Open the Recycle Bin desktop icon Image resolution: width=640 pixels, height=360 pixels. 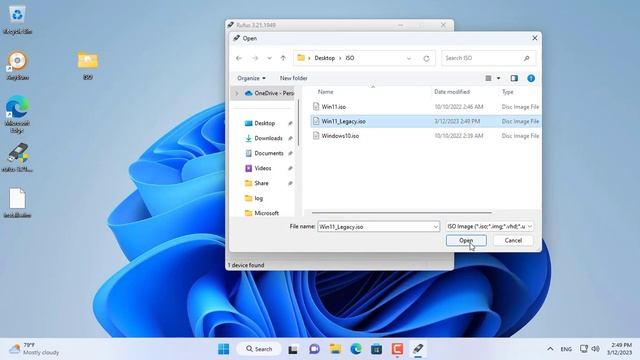[x=17, y=20]
